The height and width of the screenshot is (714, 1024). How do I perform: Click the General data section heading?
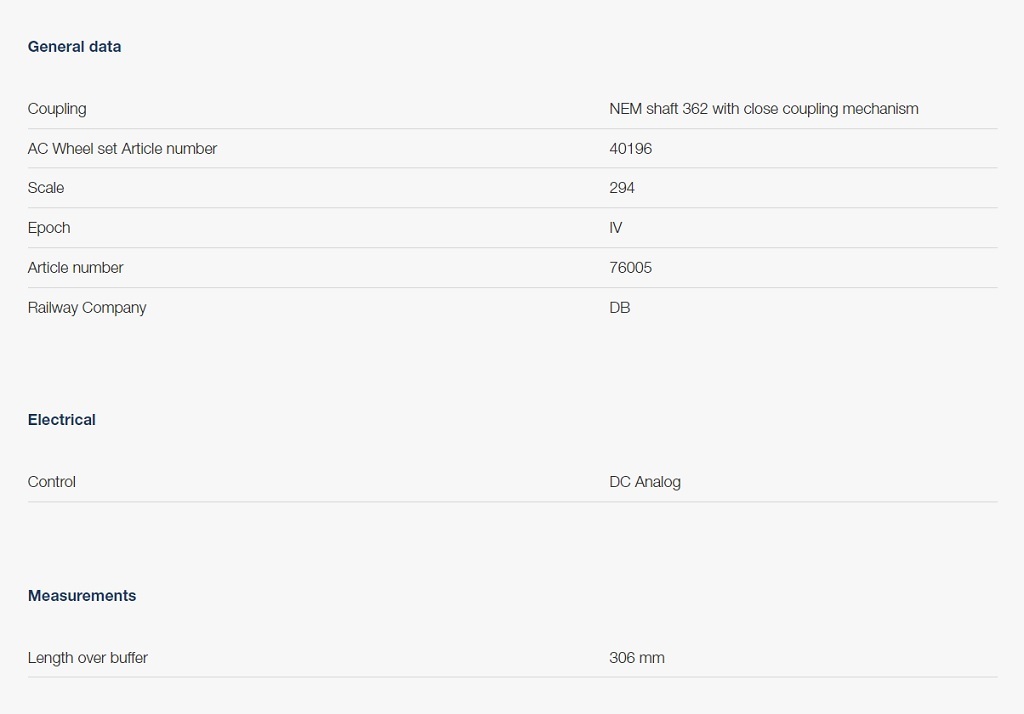tap(74, 47)
